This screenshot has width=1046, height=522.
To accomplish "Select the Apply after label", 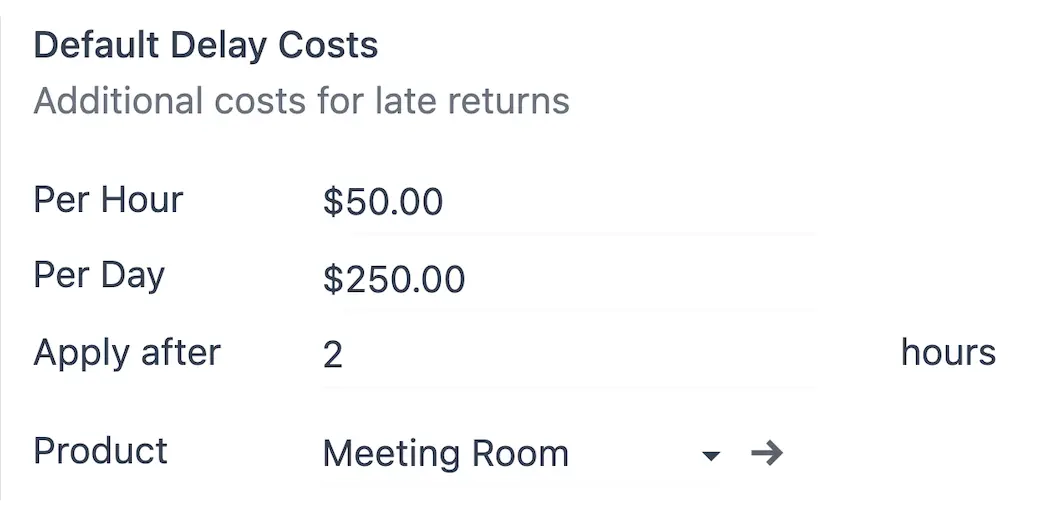I will tap(127, 353).
